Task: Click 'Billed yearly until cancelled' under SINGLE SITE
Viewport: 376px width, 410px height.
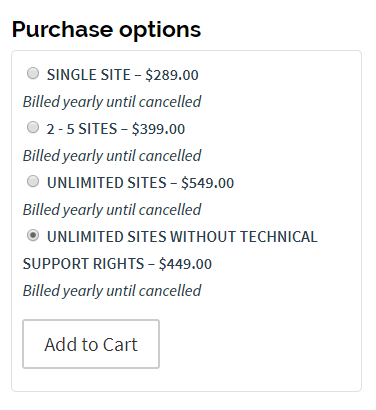Action: pyautogui.click(x=112, y=102)
